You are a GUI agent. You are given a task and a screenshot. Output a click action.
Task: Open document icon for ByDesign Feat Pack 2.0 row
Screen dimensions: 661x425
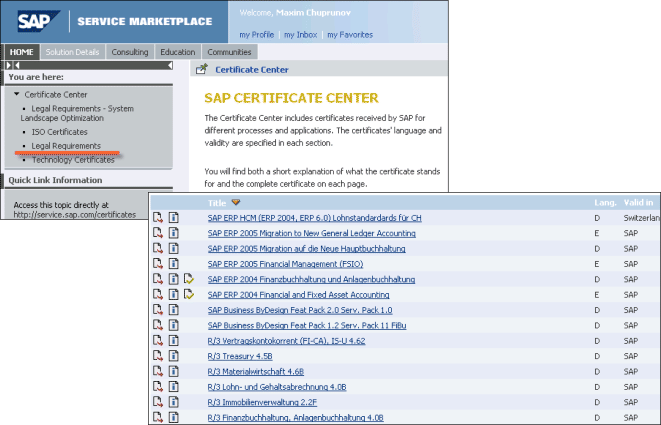[x=158, y=310]
